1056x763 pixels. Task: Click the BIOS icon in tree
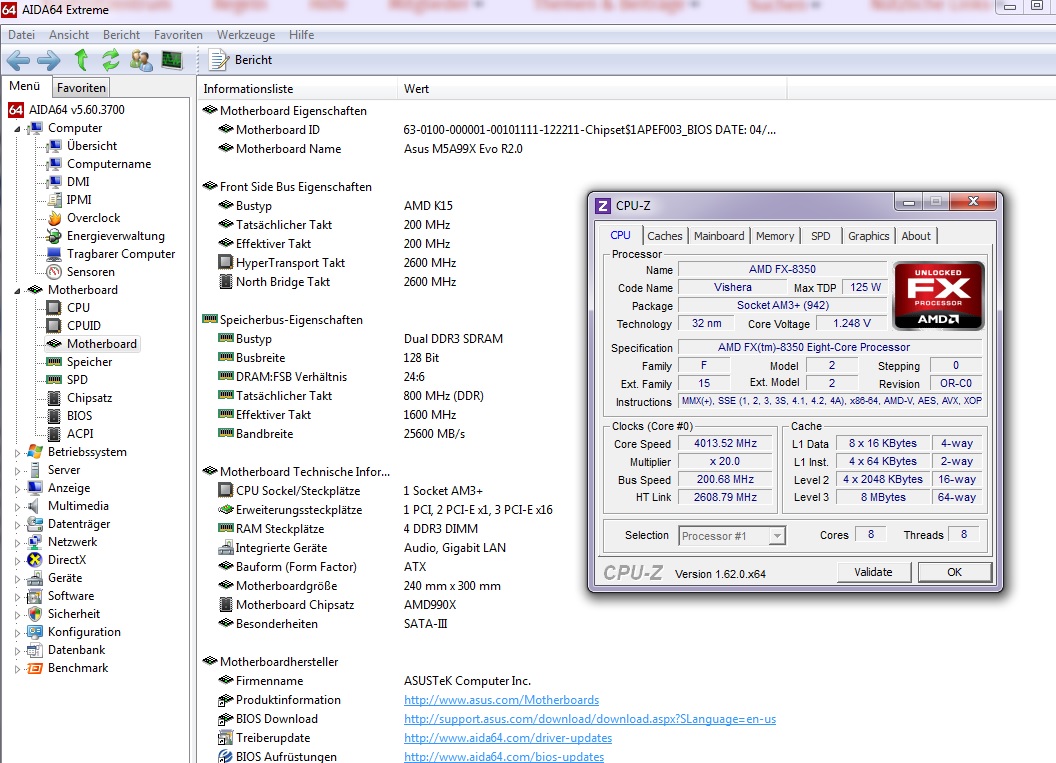click(54, 416)
